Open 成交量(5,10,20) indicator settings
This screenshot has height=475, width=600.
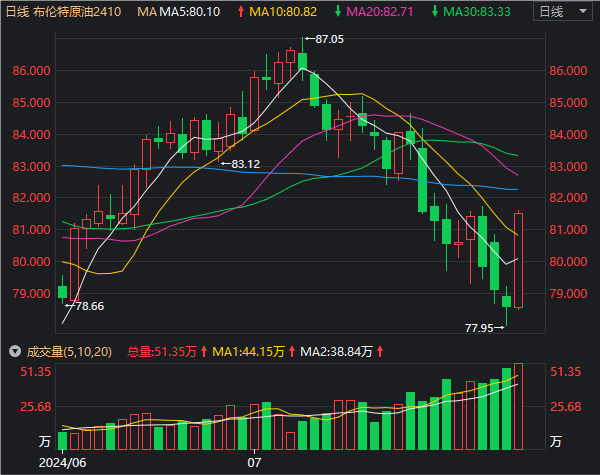69,351
